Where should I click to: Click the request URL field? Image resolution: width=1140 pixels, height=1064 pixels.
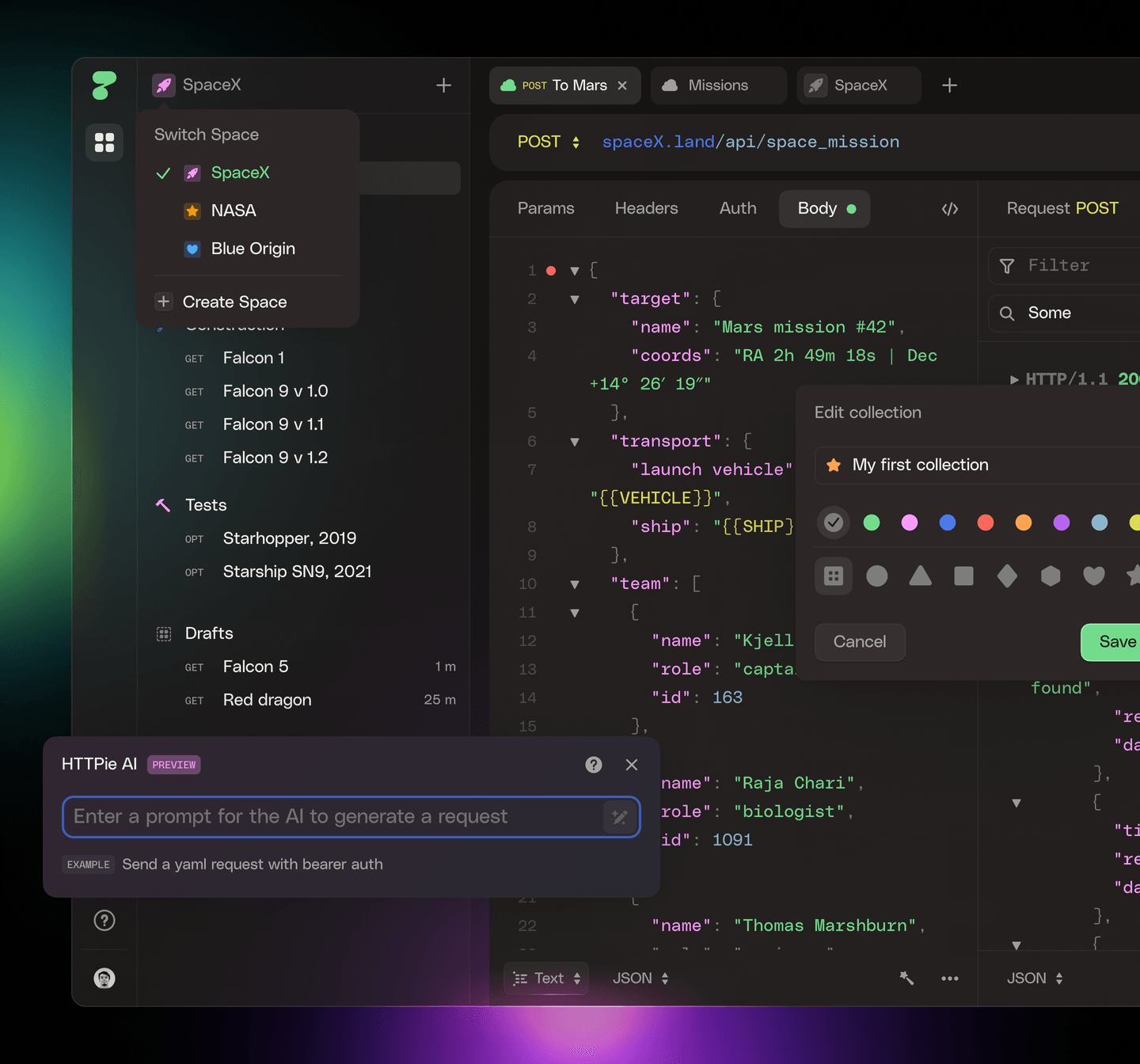coord(750,142)
